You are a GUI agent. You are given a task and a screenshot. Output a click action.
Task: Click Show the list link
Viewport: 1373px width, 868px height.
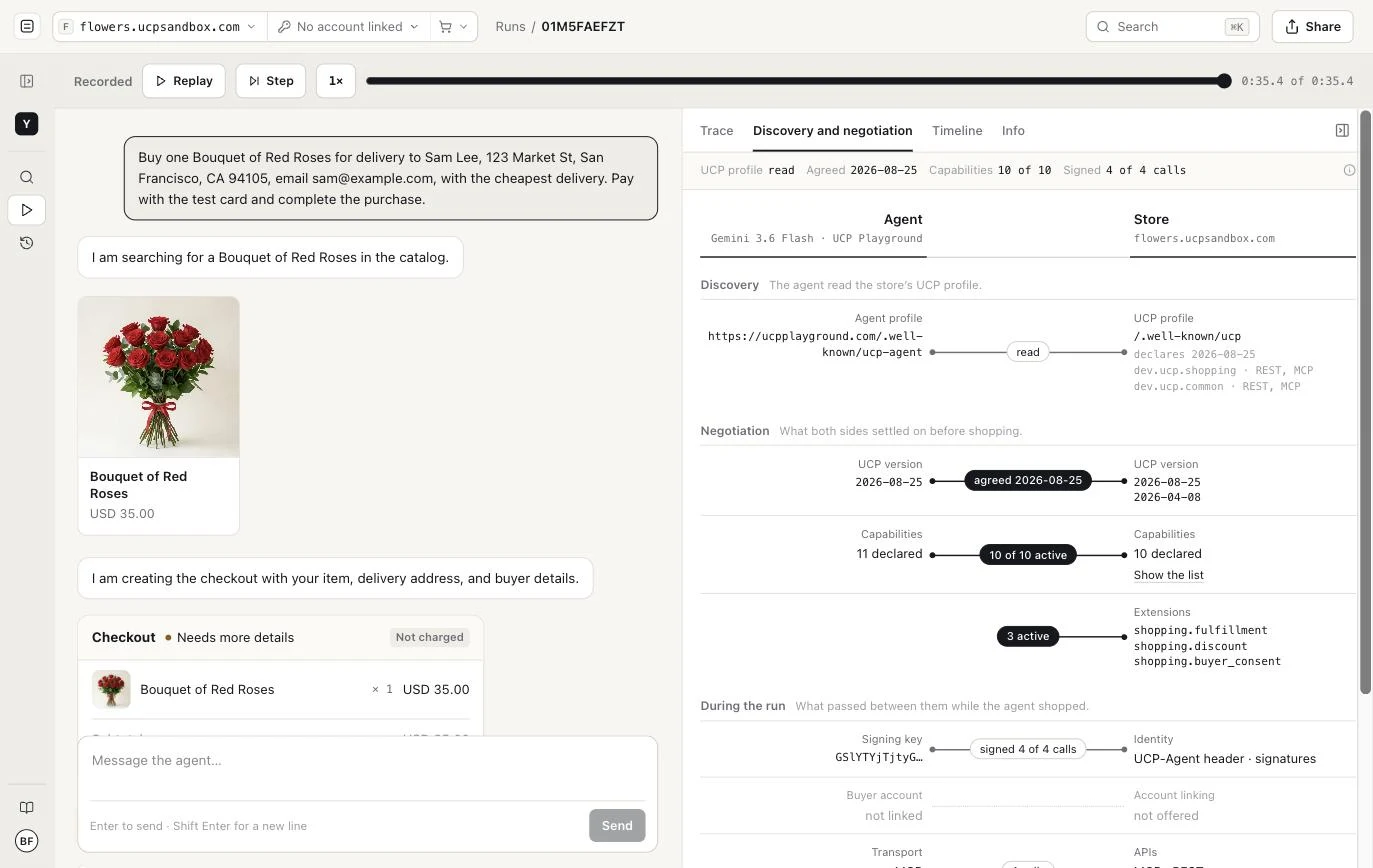[1169, 575]
